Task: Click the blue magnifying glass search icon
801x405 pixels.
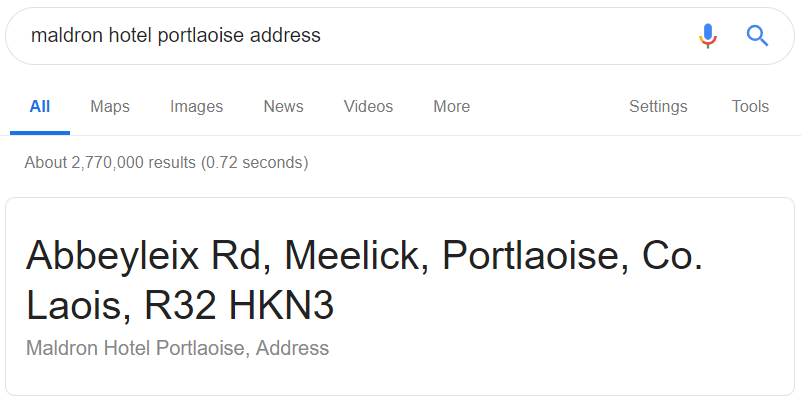Action: click(757, 36)
